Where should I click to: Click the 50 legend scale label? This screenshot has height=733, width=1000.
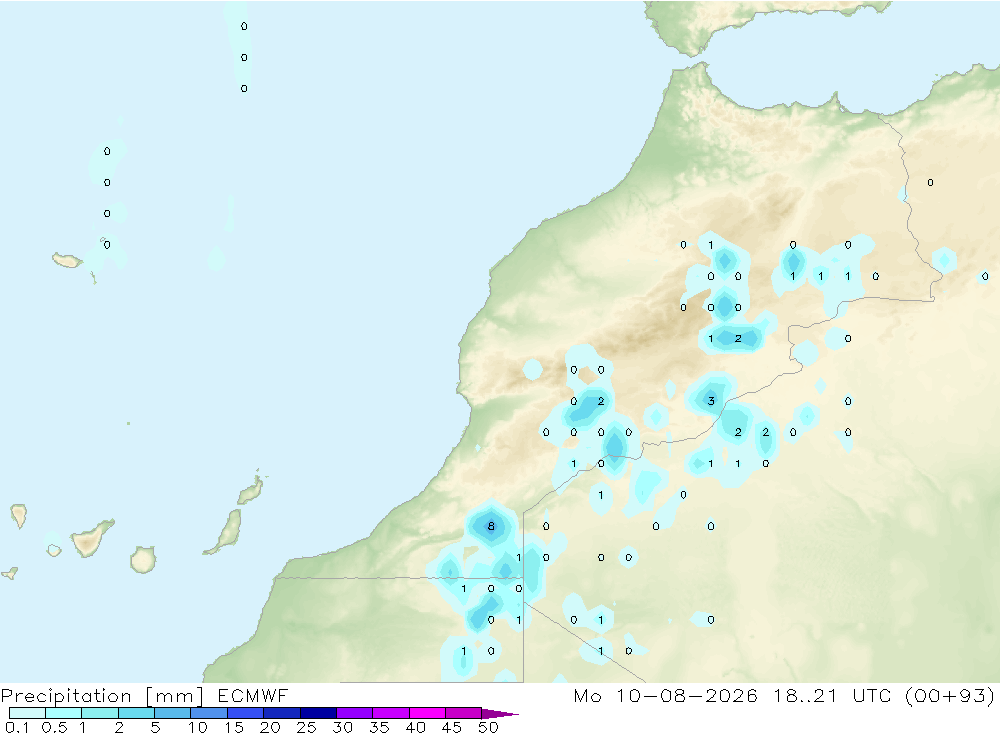[489, 727]
